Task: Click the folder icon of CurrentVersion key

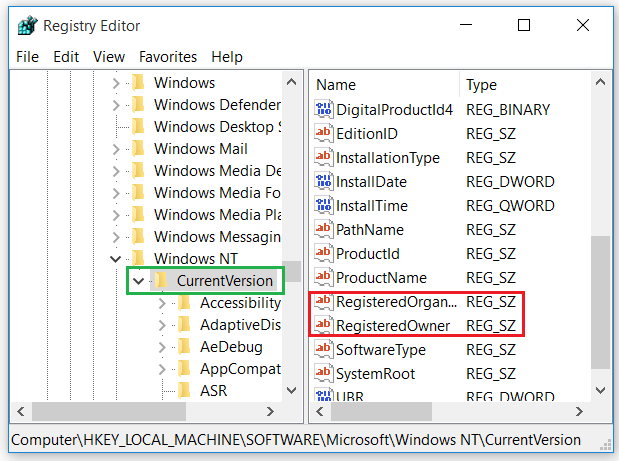Action: (x=161, y=281)
